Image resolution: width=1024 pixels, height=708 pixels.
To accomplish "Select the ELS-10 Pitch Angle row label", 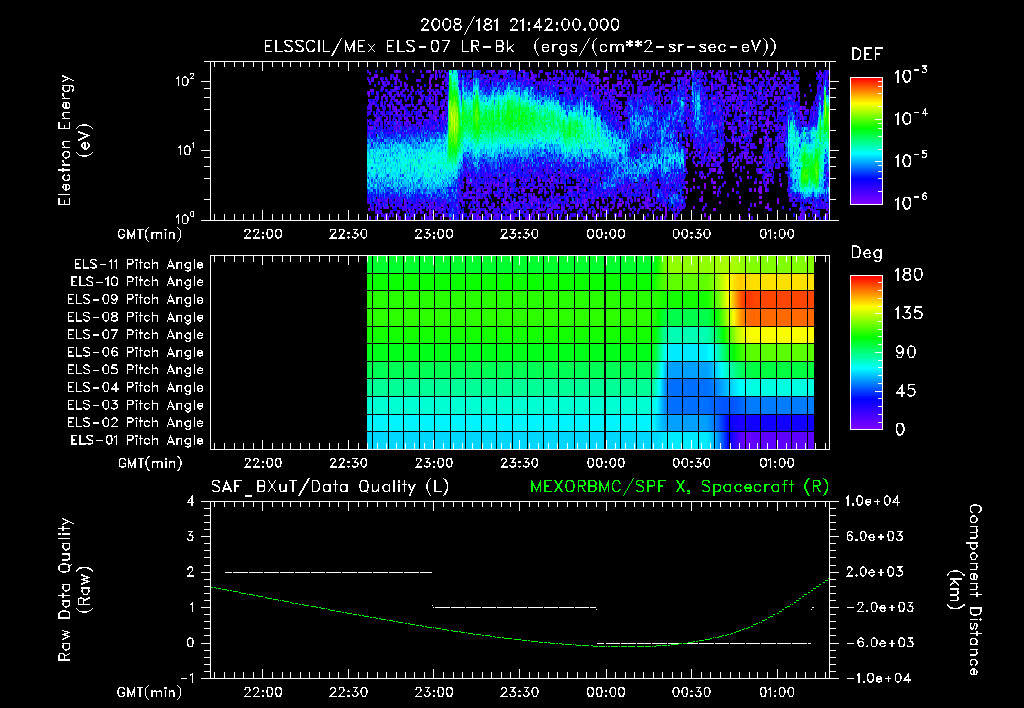I will tap(137, 282).
